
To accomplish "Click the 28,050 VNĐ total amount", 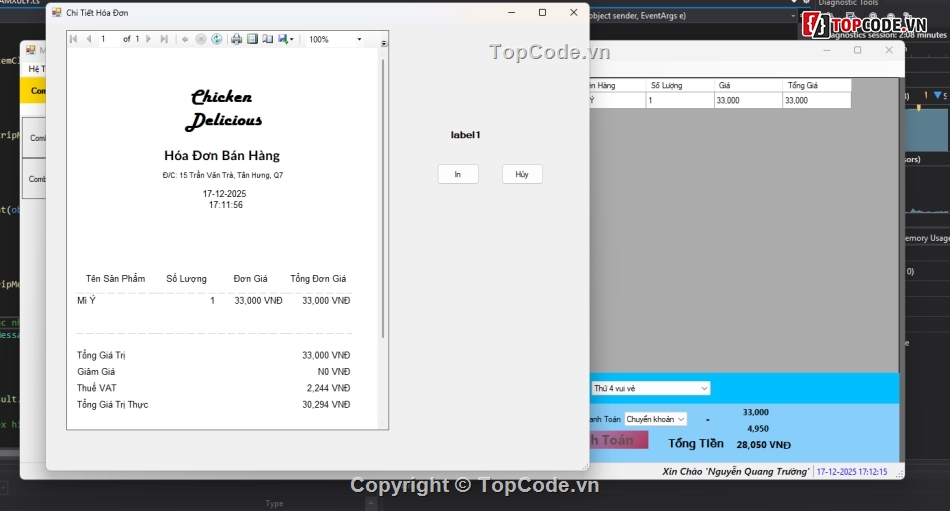I will point(763,445).
